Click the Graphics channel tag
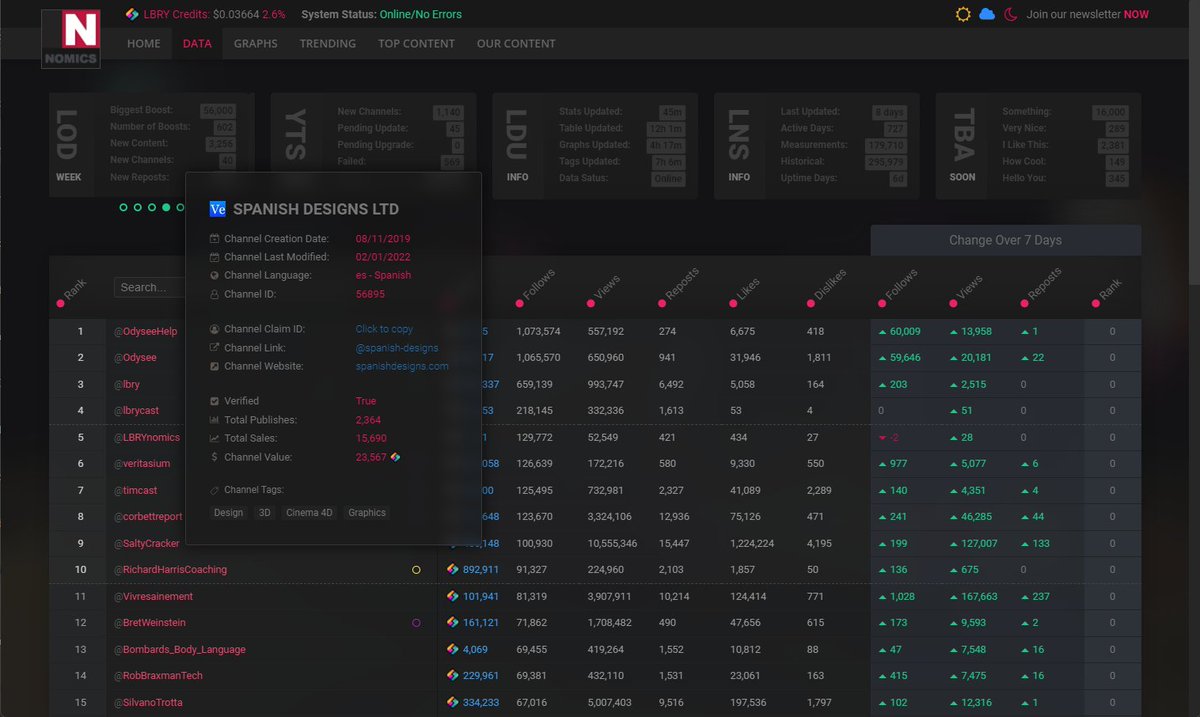This screenshot has width=1200, height=717. [x=367, y=512]
